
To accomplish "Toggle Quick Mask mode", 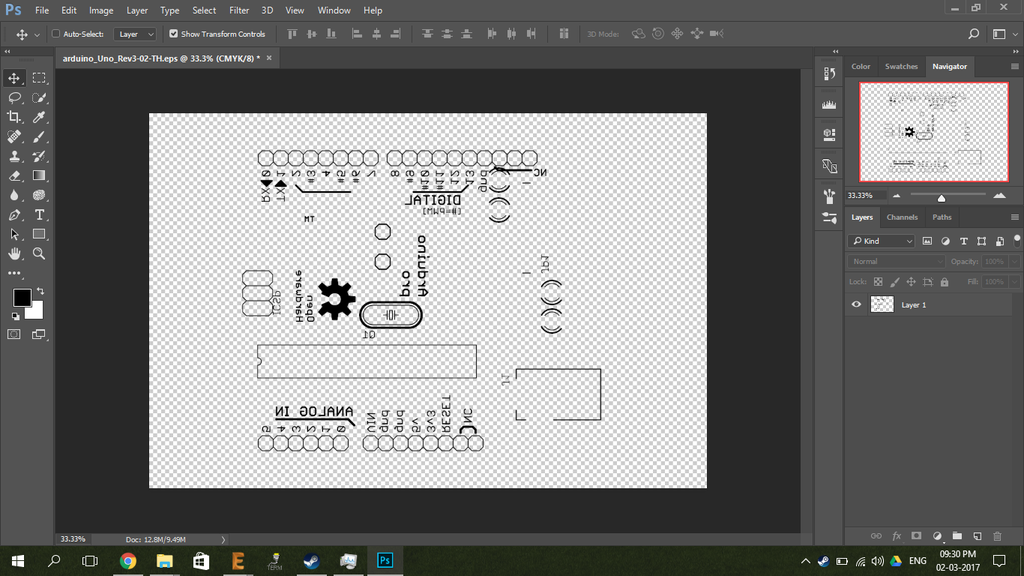I will 14,334.
